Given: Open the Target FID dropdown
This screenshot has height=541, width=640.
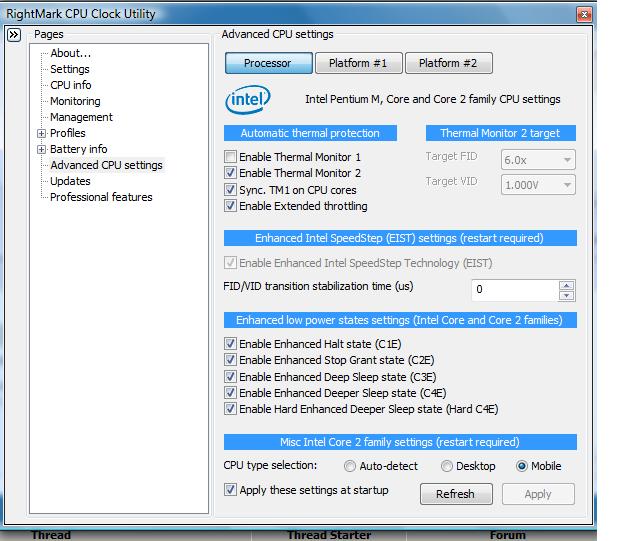Looking at the screenshot, I should click(x=538, y=160).
